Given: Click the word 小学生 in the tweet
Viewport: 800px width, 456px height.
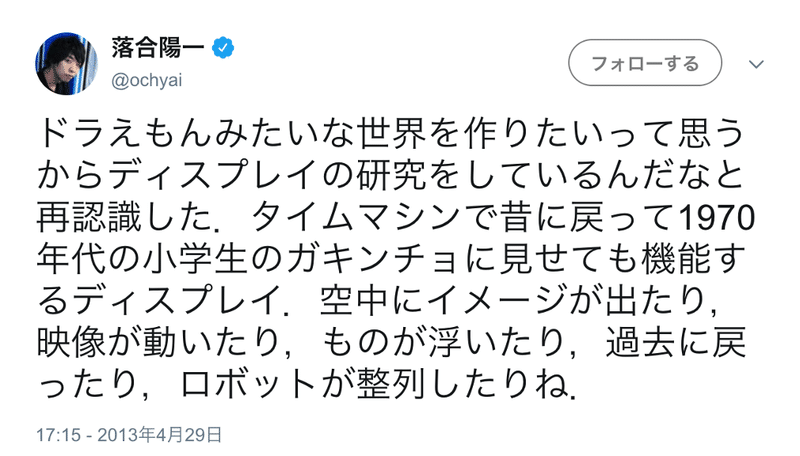Looking at the screenshot, I should pos(195,260).
